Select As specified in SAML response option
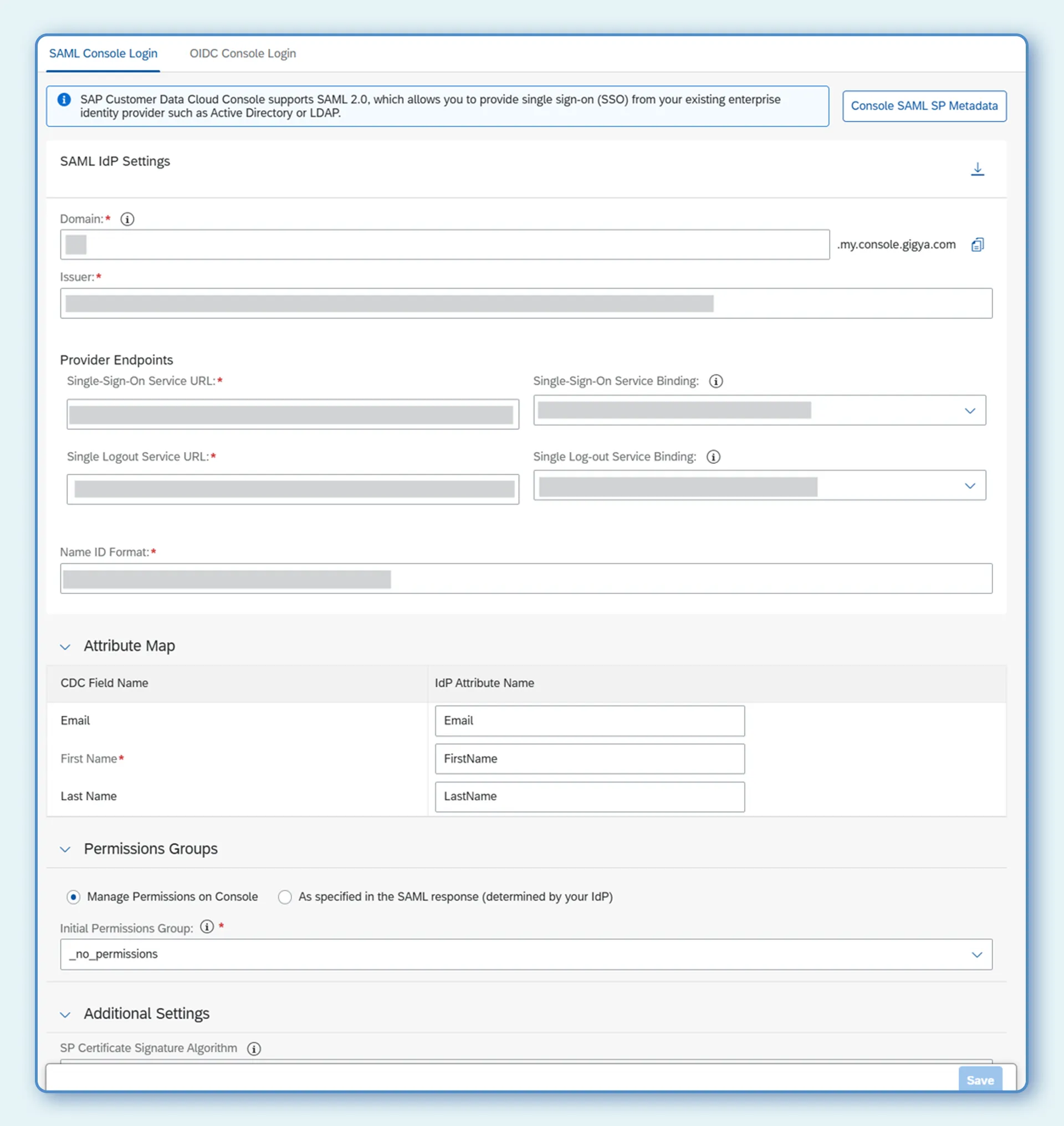Screen dimensions: 1064x1126 [x=285, y=897]
